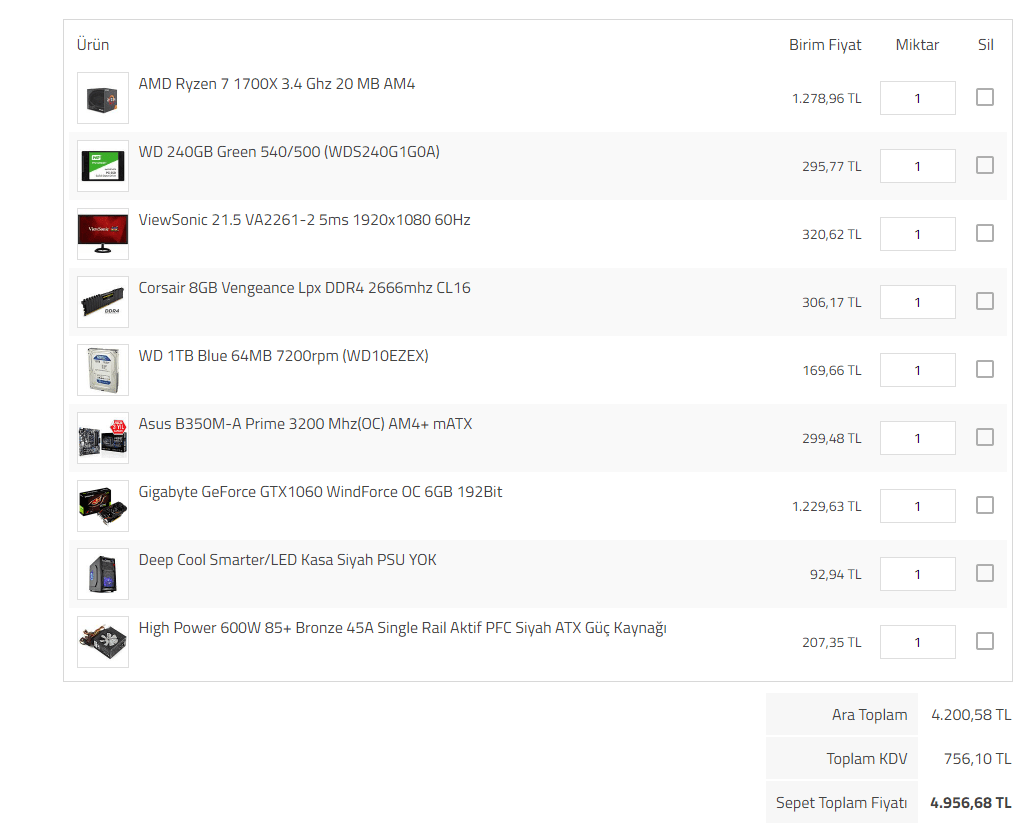
Task: Open the Gigabyte GTX1060 graphics card image
Action: [x=103, y=506]
